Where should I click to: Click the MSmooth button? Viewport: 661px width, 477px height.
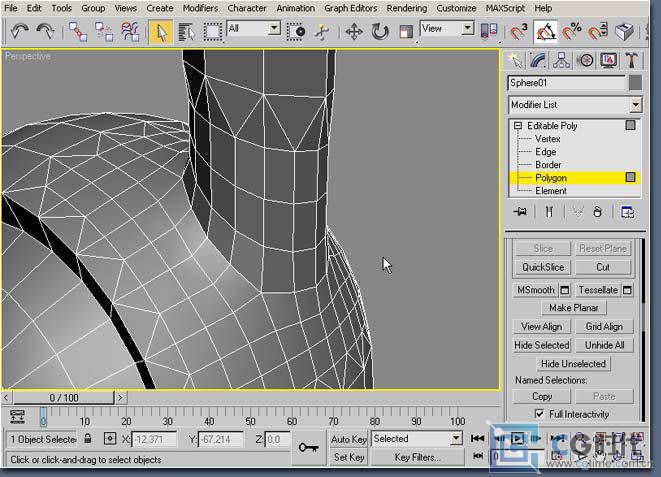point(535,290)
